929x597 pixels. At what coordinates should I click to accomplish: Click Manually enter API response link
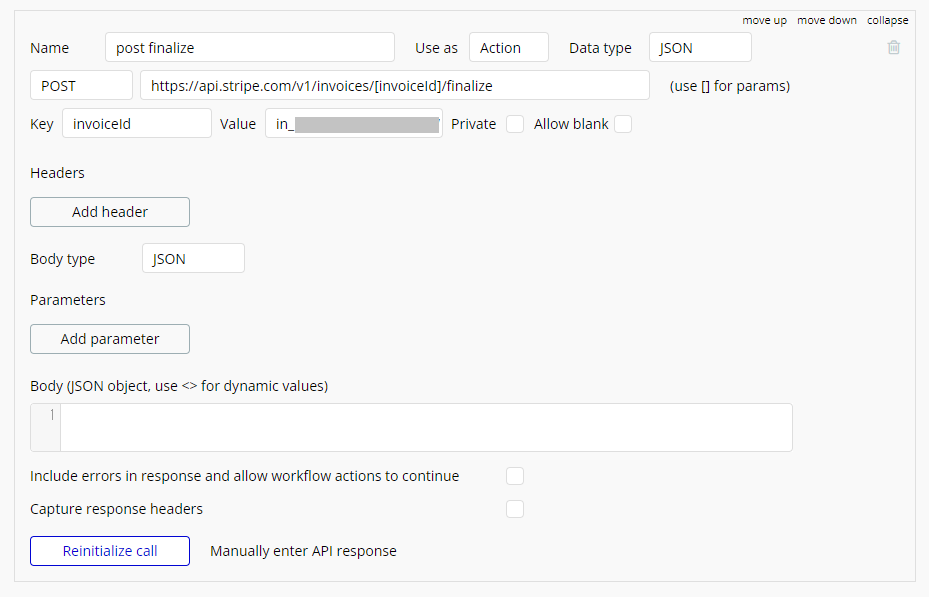coord(303,551)
